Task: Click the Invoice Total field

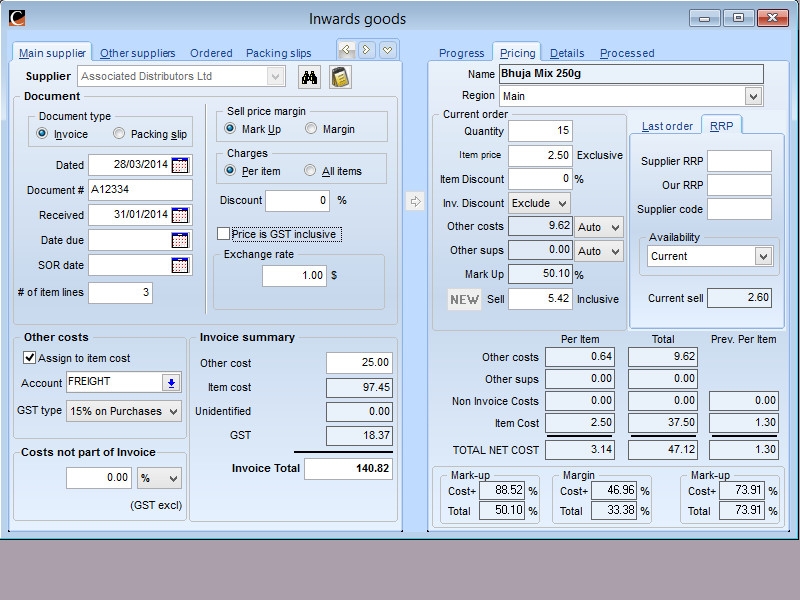Action: click(x=348, y=468)
